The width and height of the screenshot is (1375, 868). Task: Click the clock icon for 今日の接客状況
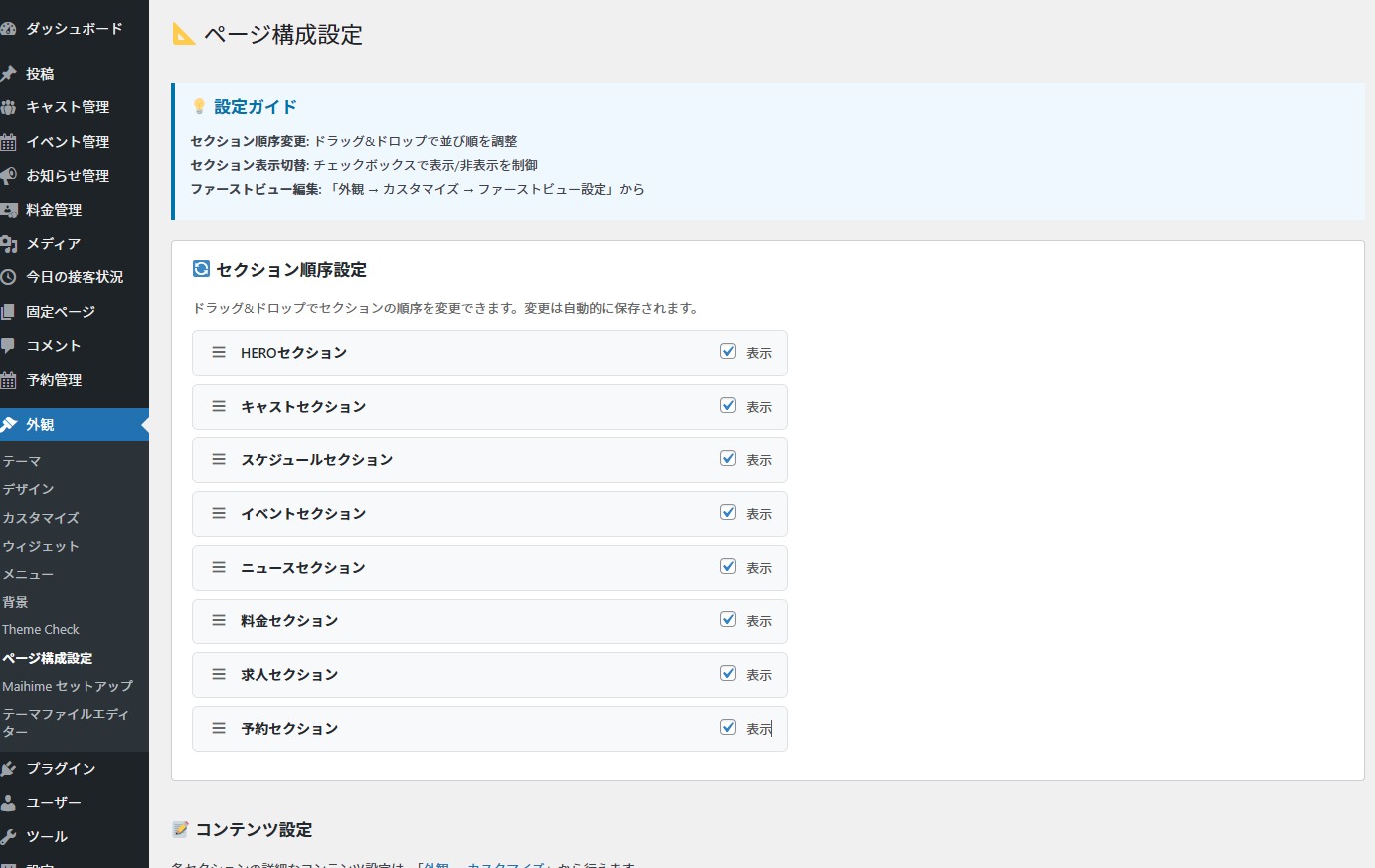(9, 277)
